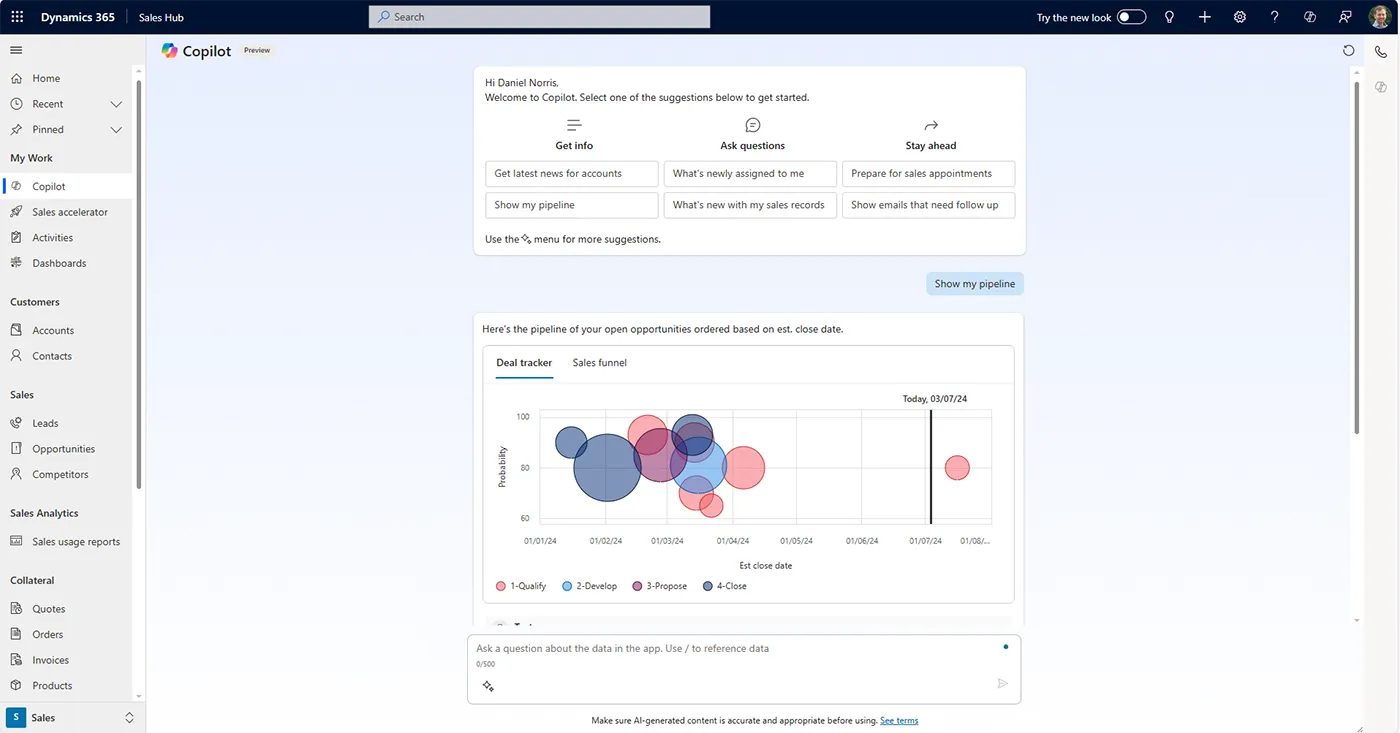Click the search box in top bar

(540, 17)
